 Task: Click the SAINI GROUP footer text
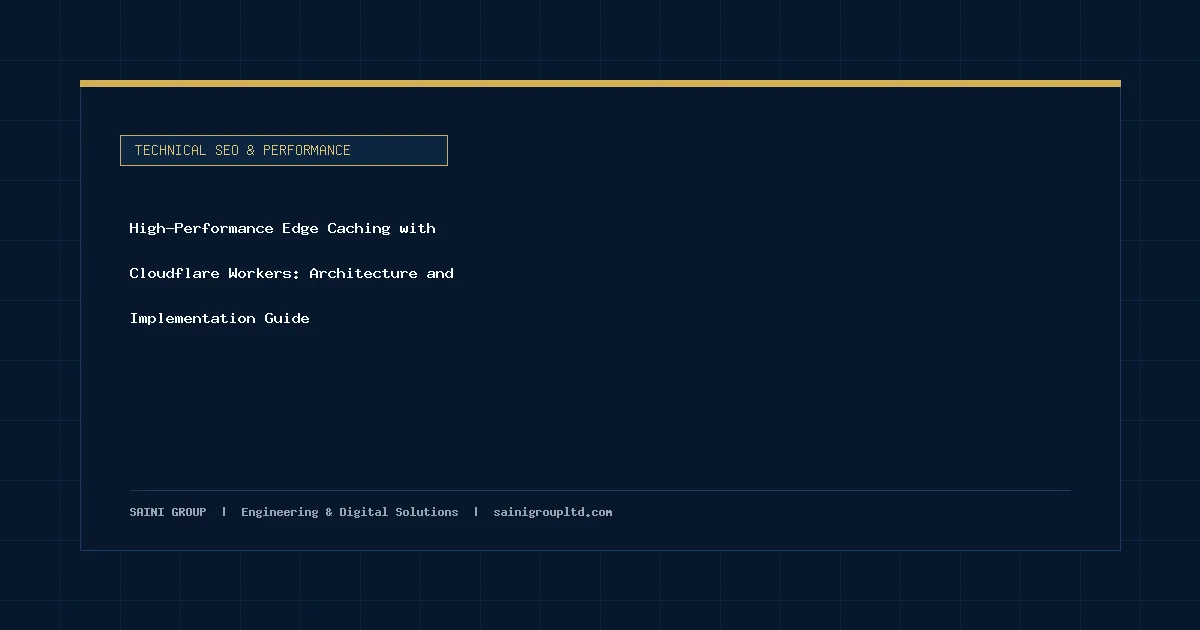click(168, 512)
